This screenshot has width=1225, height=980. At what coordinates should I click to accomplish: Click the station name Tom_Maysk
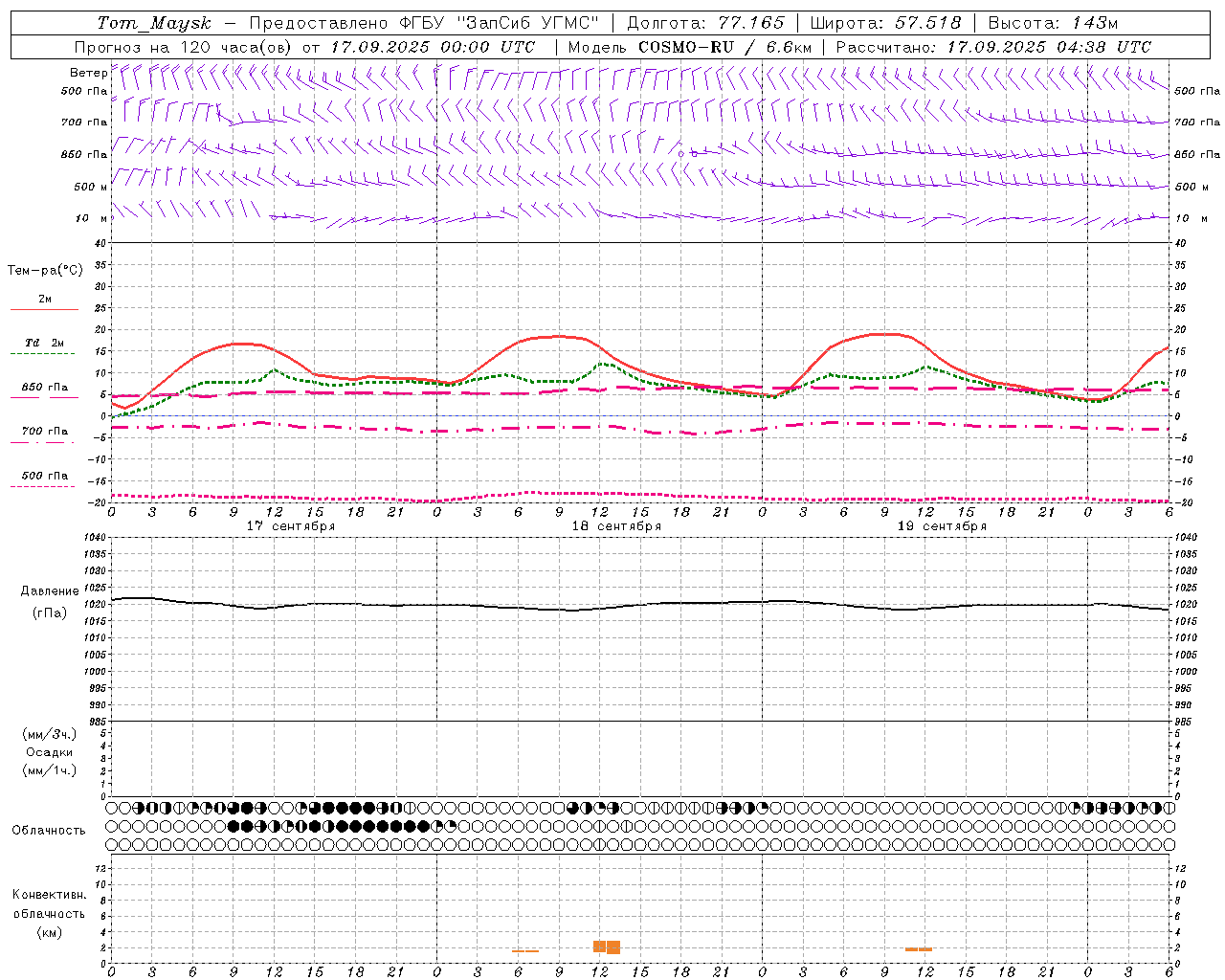tap(154, 23)
